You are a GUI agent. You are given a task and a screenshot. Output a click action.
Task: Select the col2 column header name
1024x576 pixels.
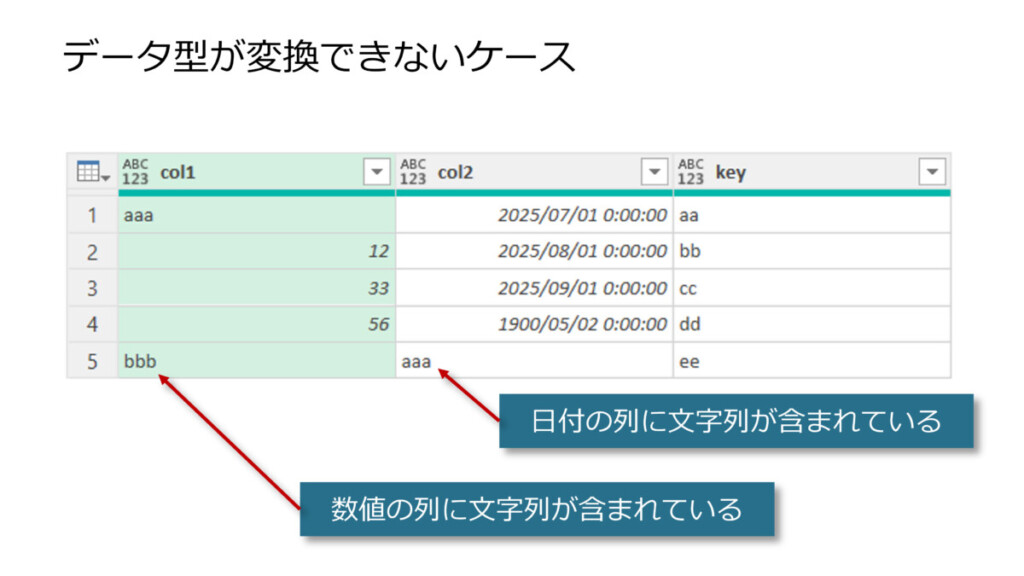[x=455, y=173]
